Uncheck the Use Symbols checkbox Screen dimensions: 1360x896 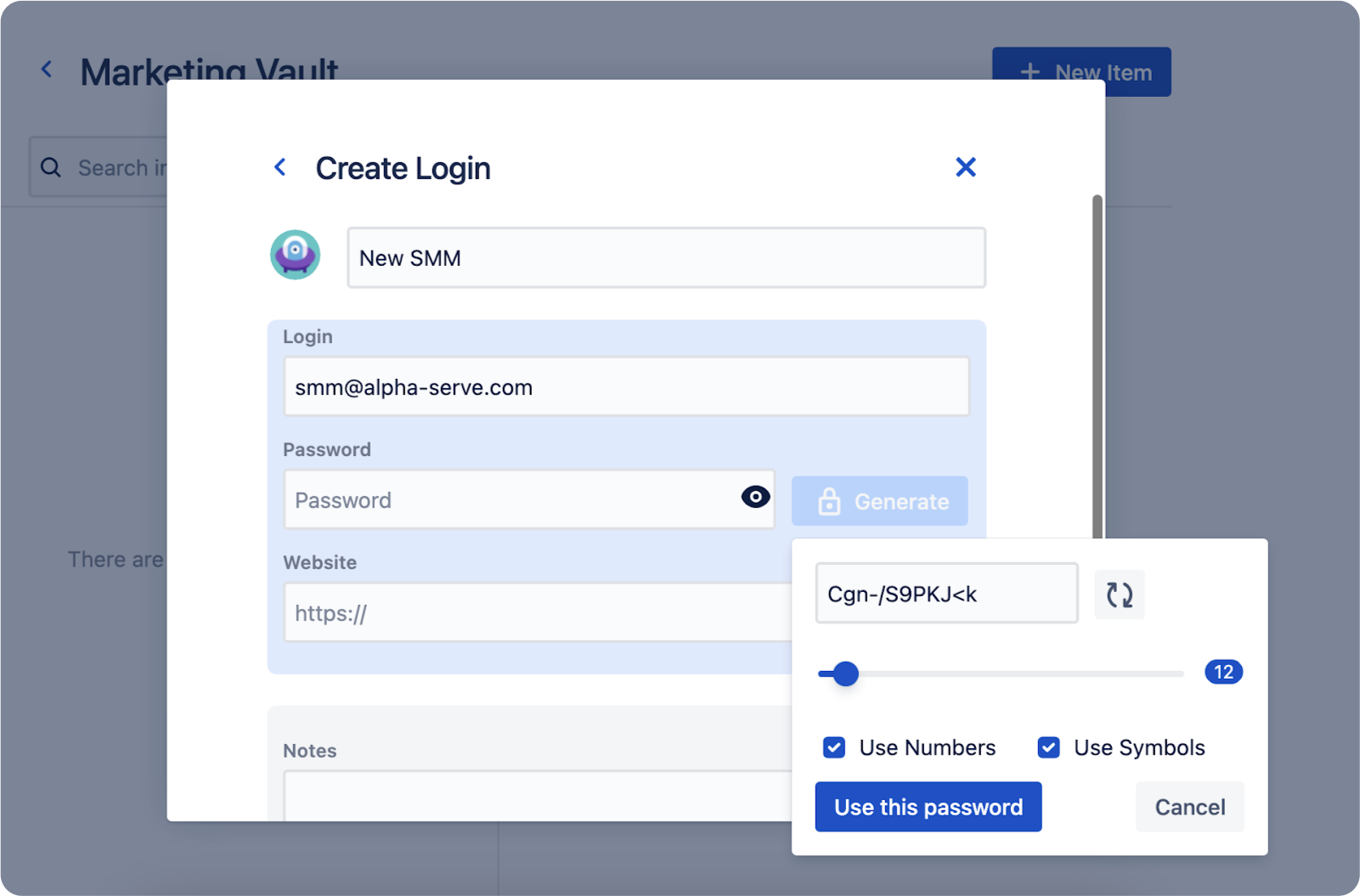point(1048,747)
